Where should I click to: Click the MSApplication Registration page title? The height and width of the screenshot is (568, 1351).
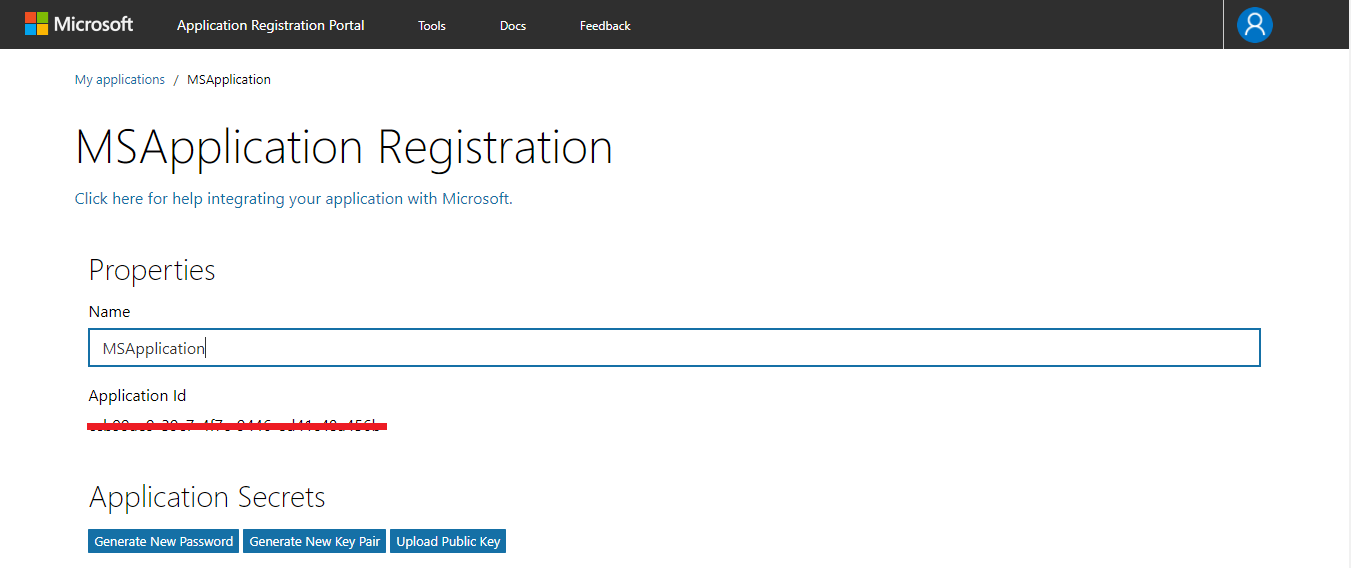click(343, 148)
